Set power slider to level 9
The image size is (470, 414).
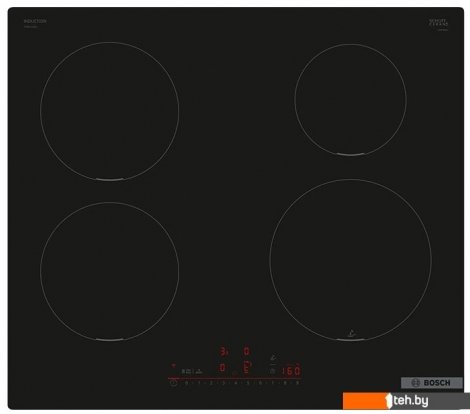298,383
